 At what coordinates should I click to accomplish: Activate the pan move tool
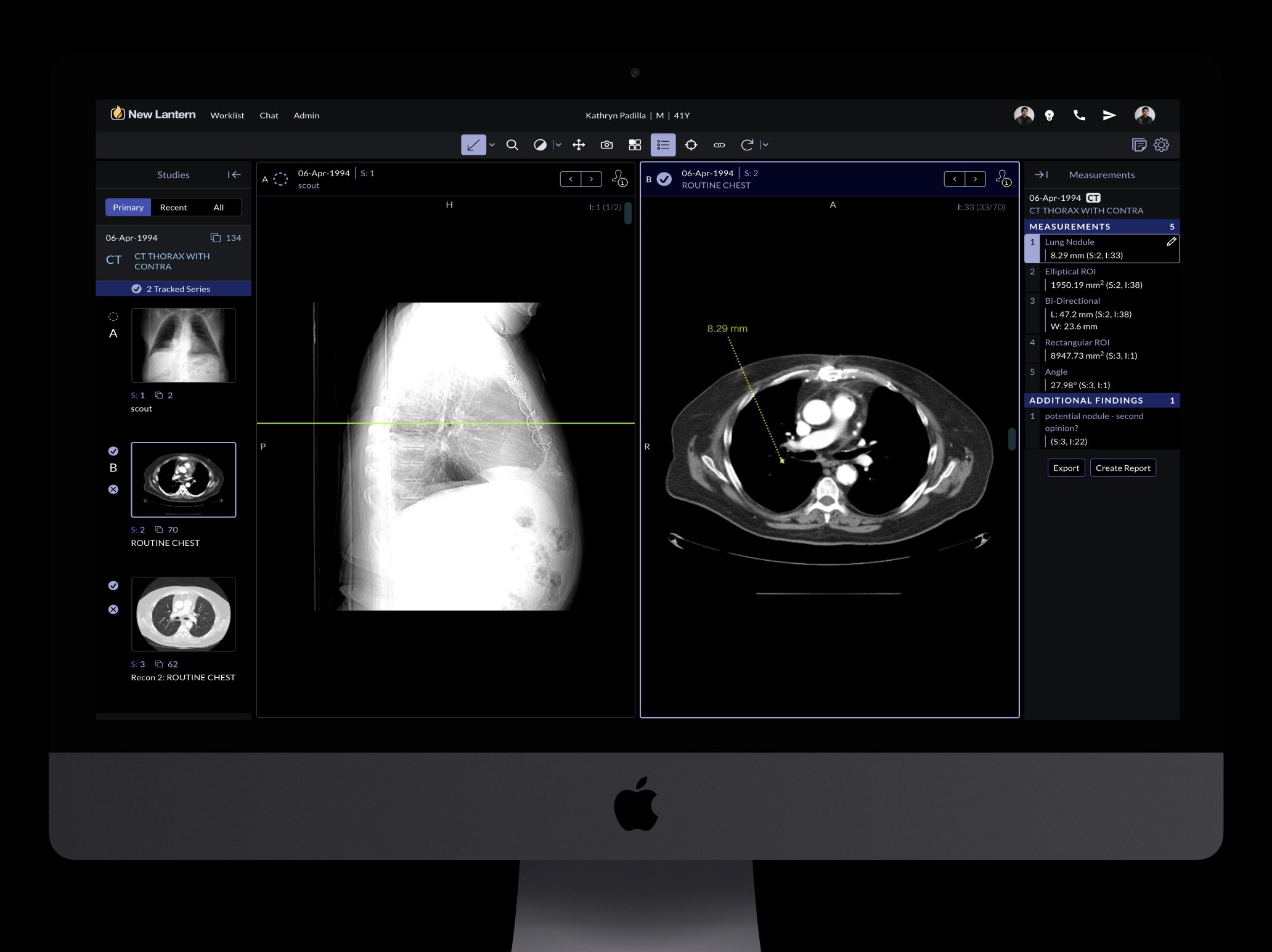578,145
